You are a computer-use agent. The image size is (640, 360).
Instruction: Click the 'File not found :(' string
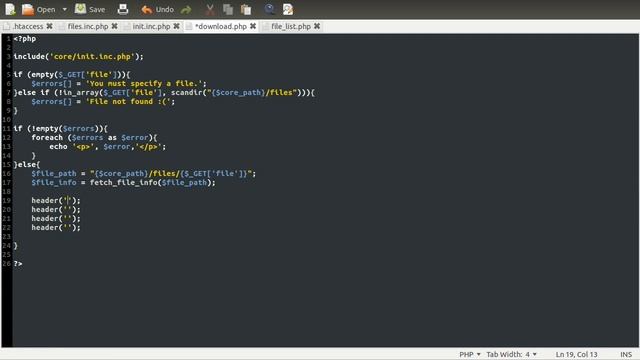point(128,102)
